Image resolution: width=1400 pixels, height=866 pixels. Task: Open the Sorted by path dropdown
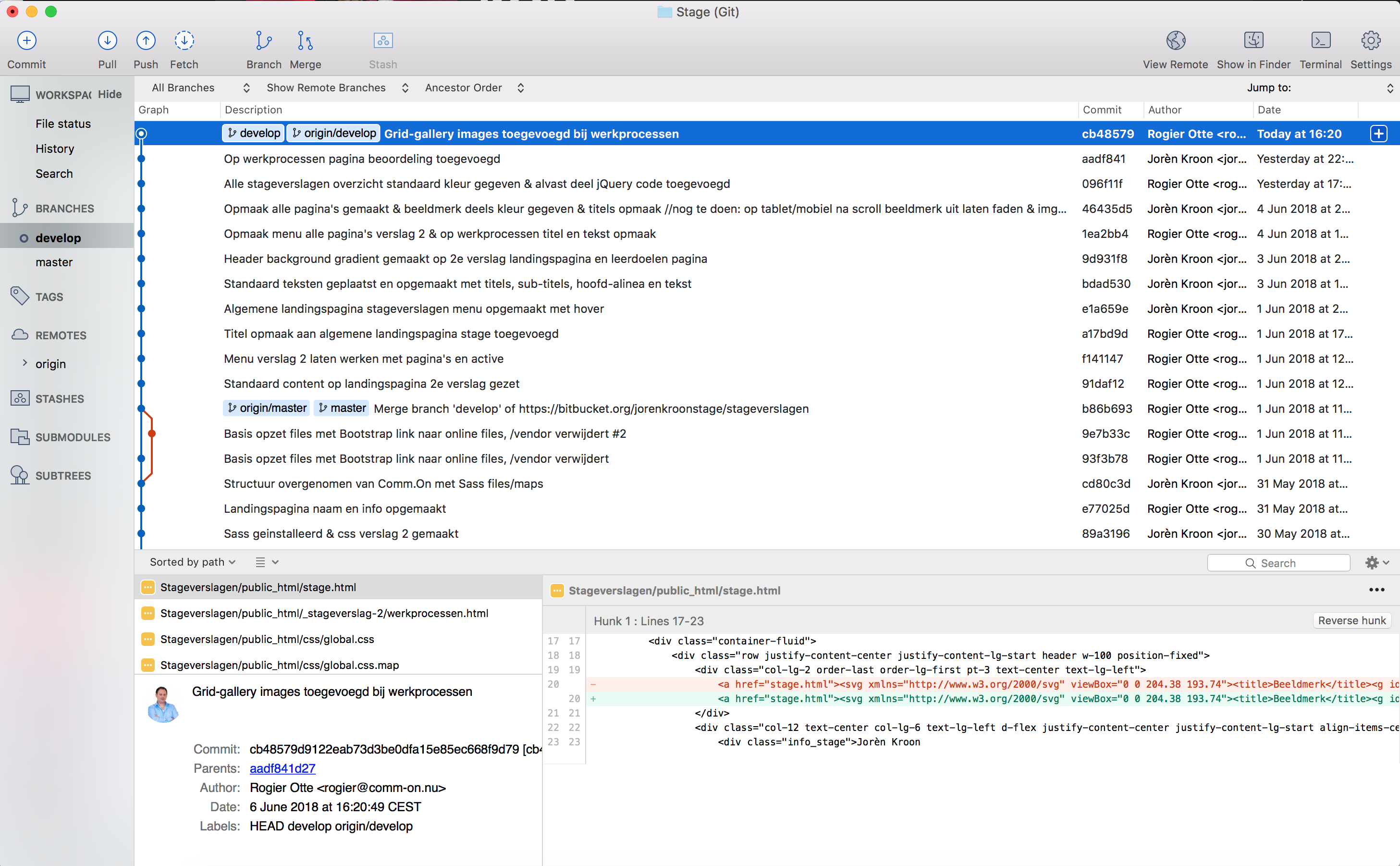(192, 562)
